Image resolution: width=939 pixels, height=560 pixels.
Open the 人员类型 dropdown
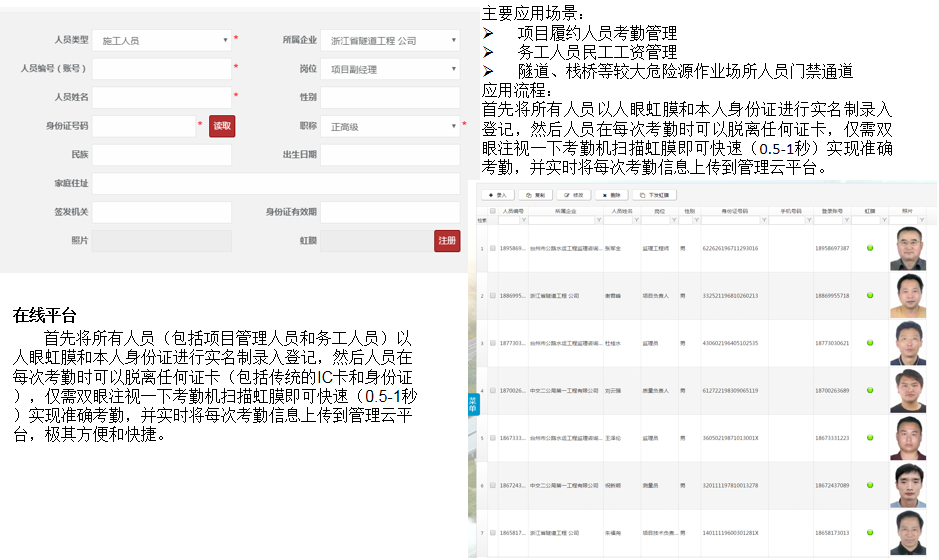click(162, 41)
